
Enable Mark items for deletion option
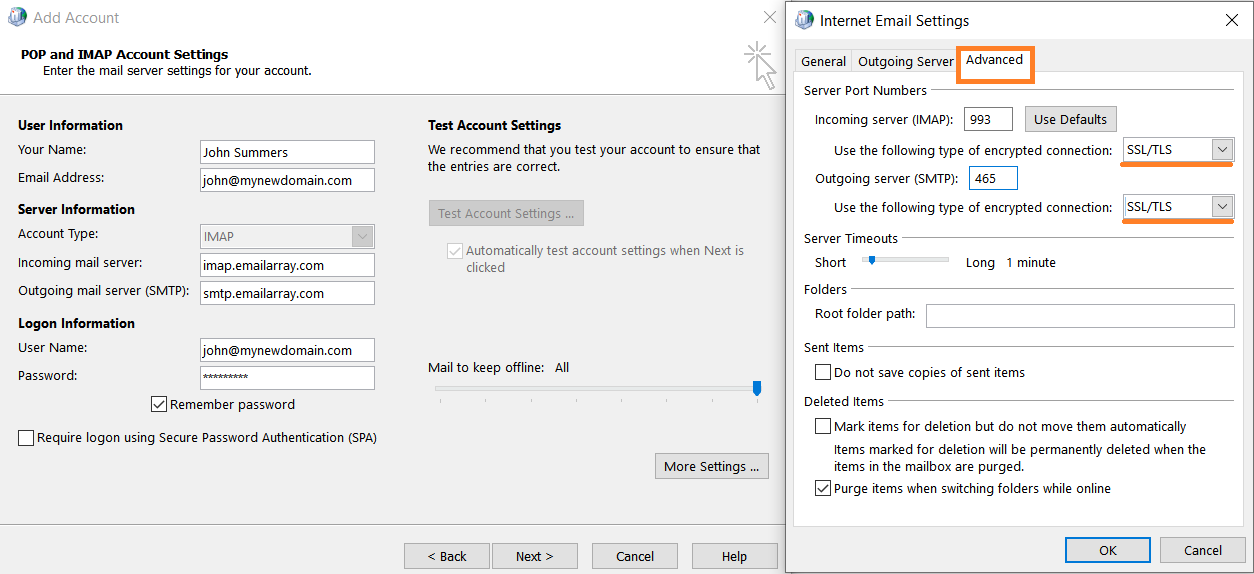(823, 427)
